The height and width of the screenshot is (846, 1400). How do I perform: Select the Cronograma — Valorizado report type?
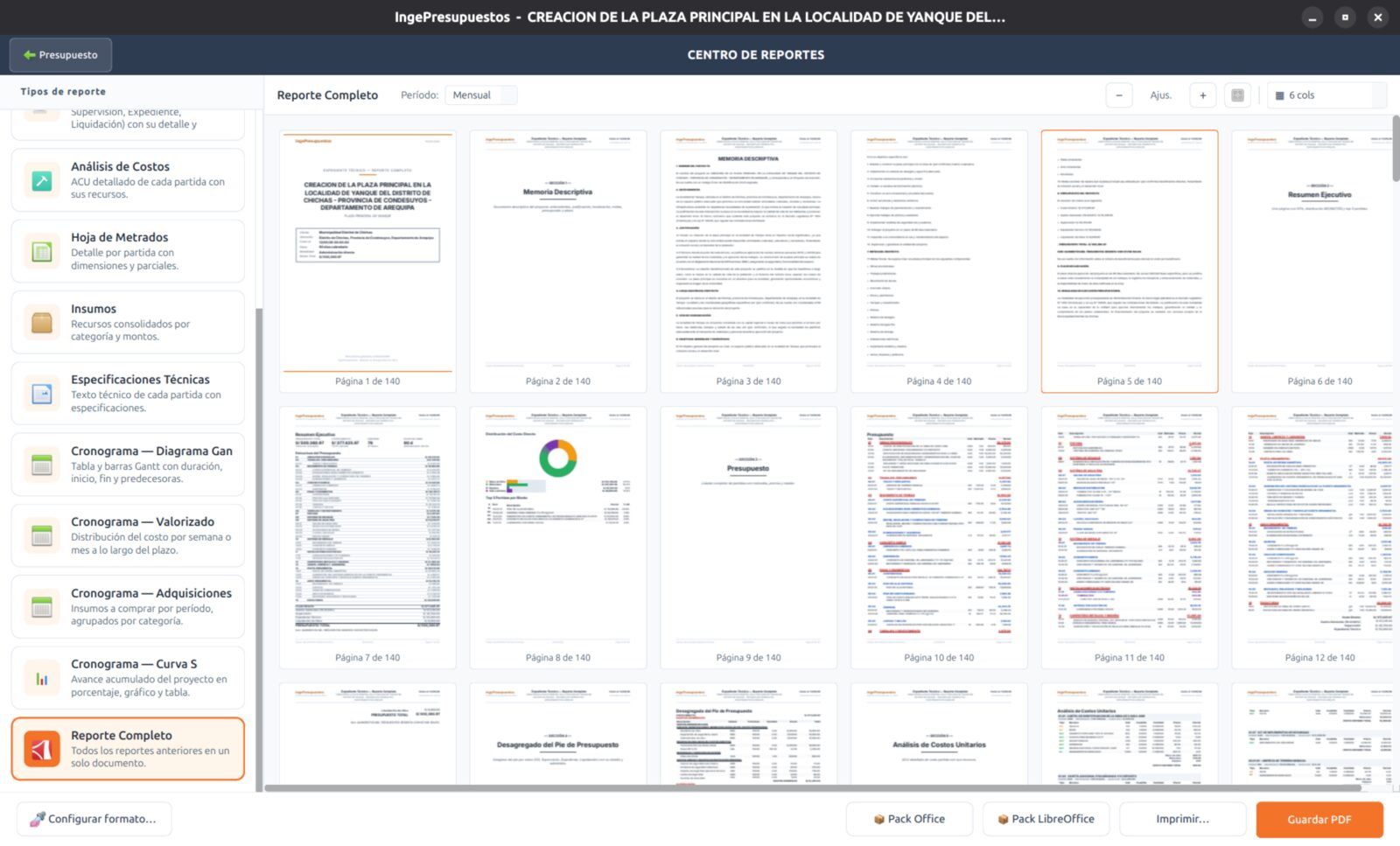coord(128,536)
